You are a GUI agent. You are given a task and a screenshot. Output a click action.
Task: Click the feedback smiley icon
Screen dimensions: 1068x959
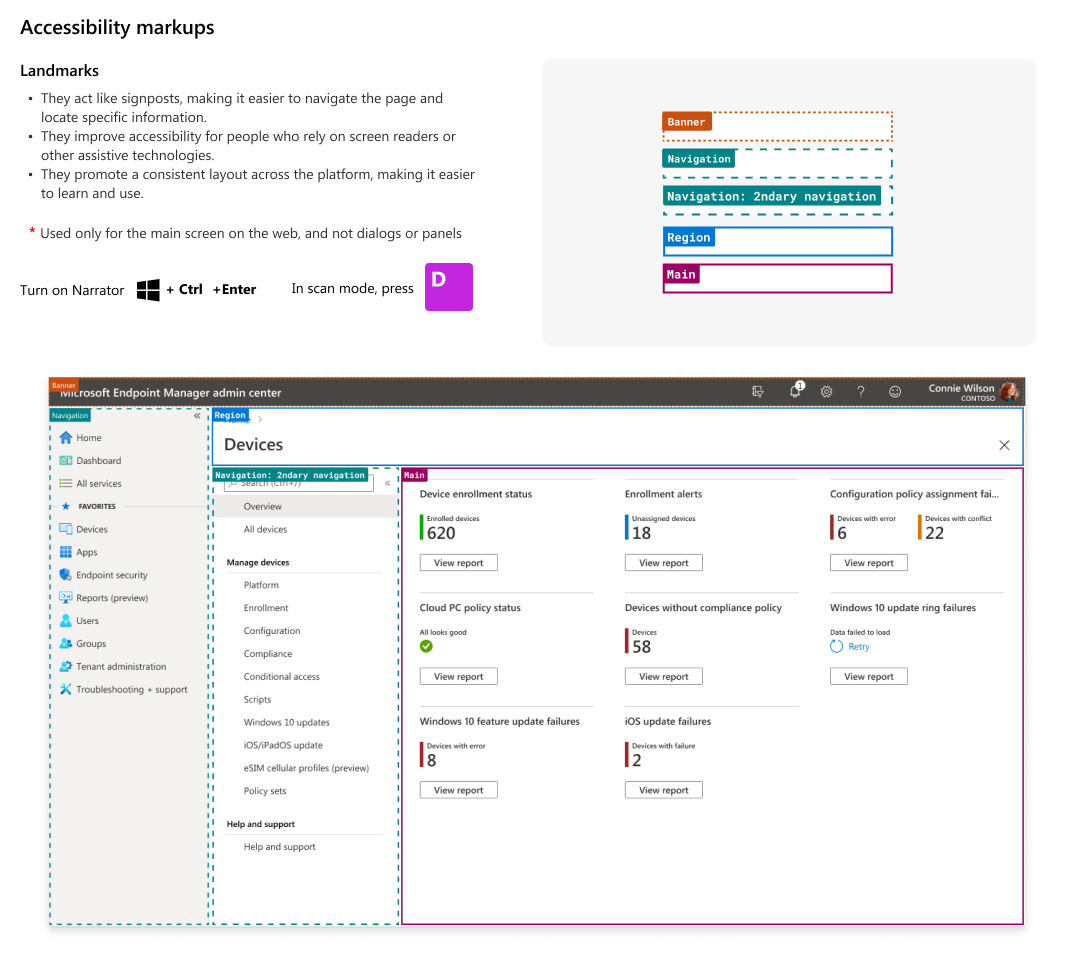895,392
